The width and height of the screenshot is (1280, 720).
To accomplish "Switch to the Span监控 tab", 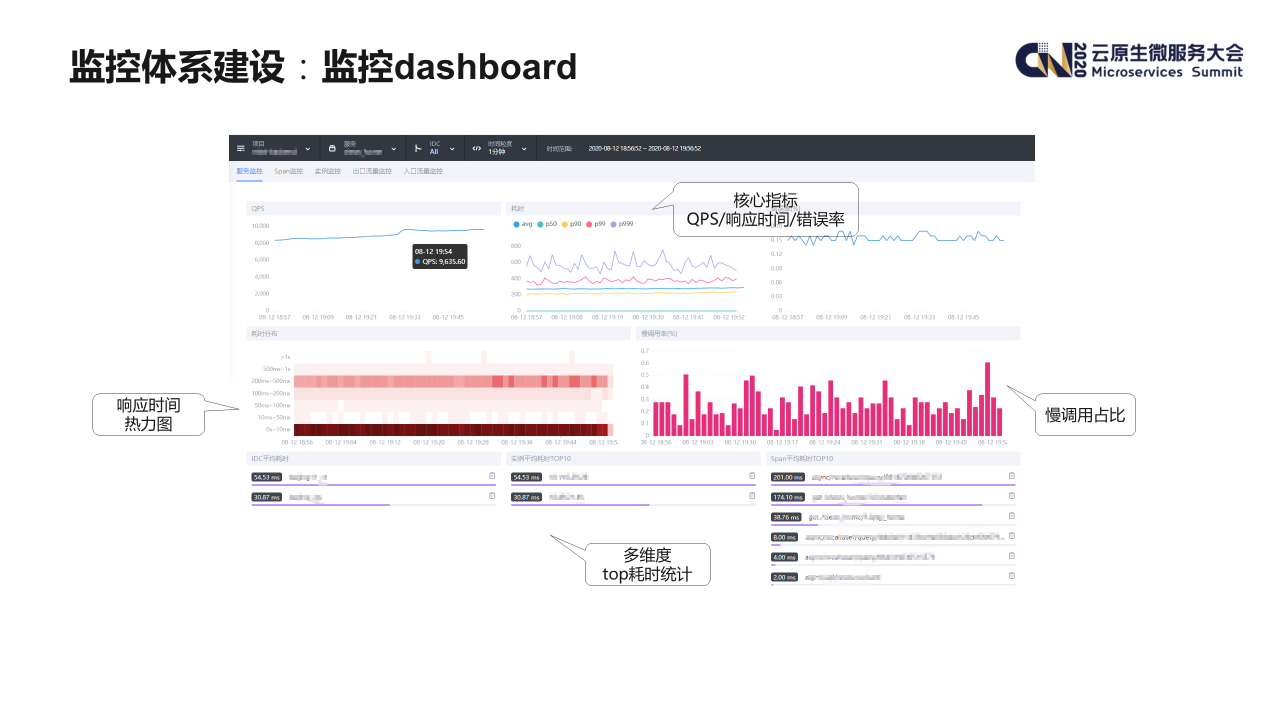I will (x=288, y=171).
